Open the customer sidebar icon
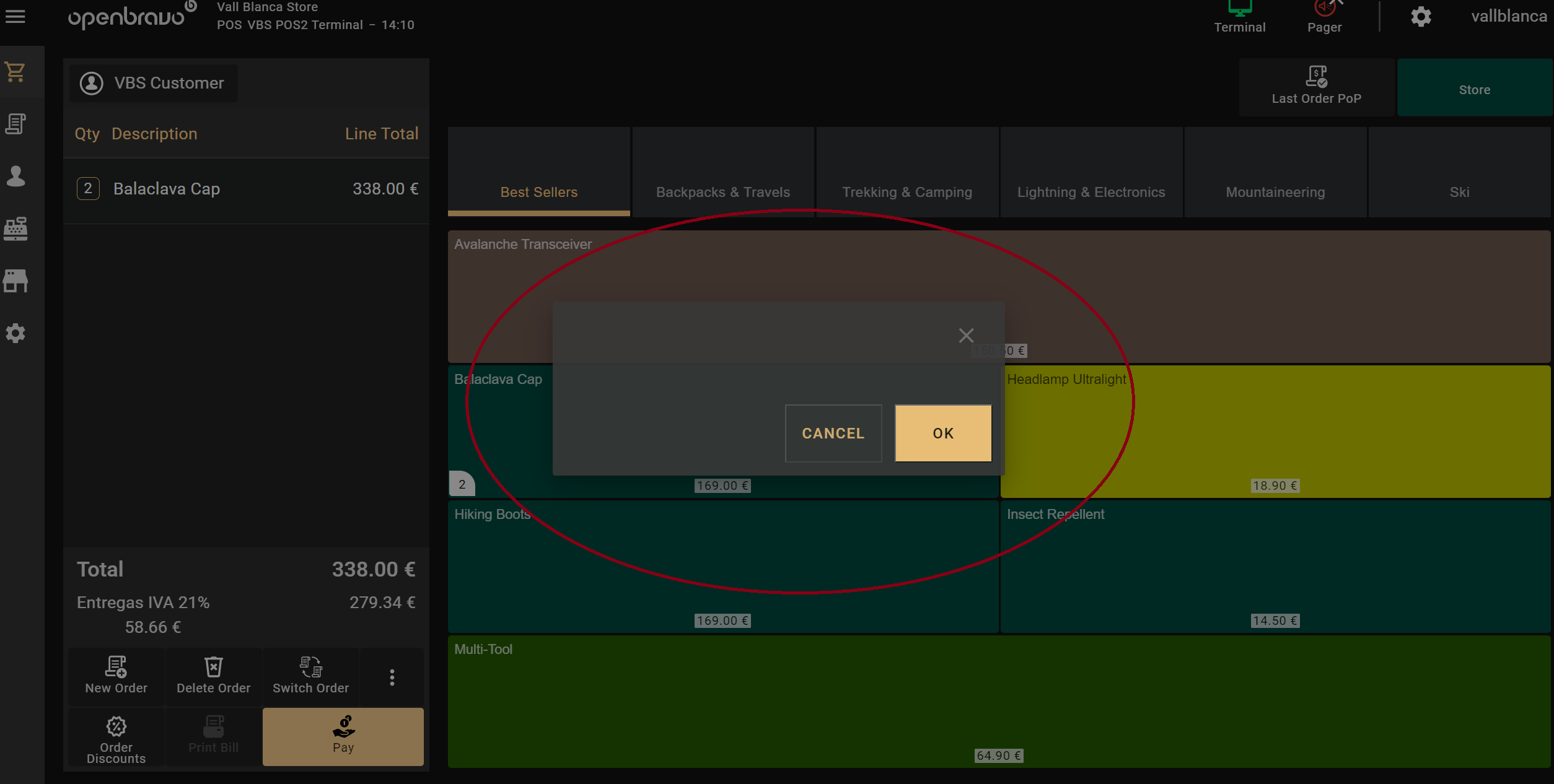Viewport: 1554px width, 784px height. click(x=15, y=176)
